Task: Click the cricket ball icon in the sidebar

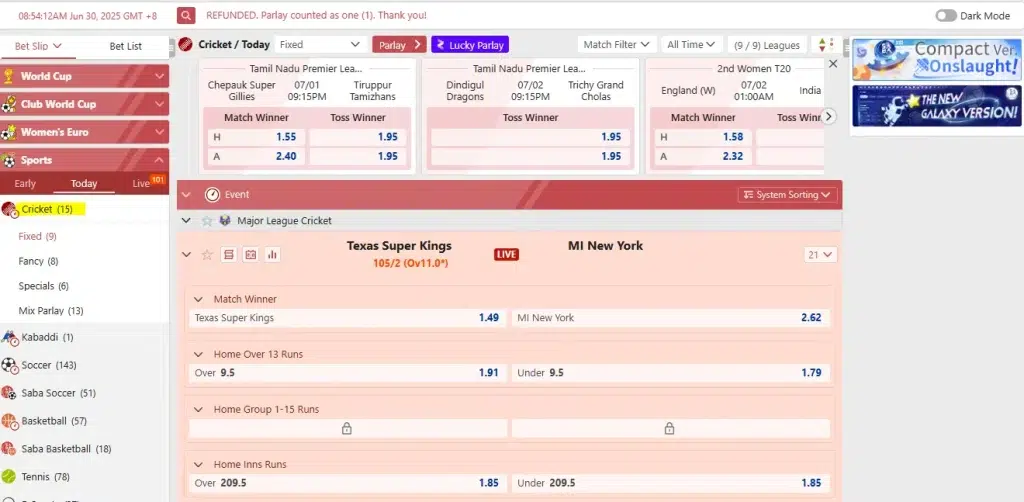Action: click(x=9, y=210)
